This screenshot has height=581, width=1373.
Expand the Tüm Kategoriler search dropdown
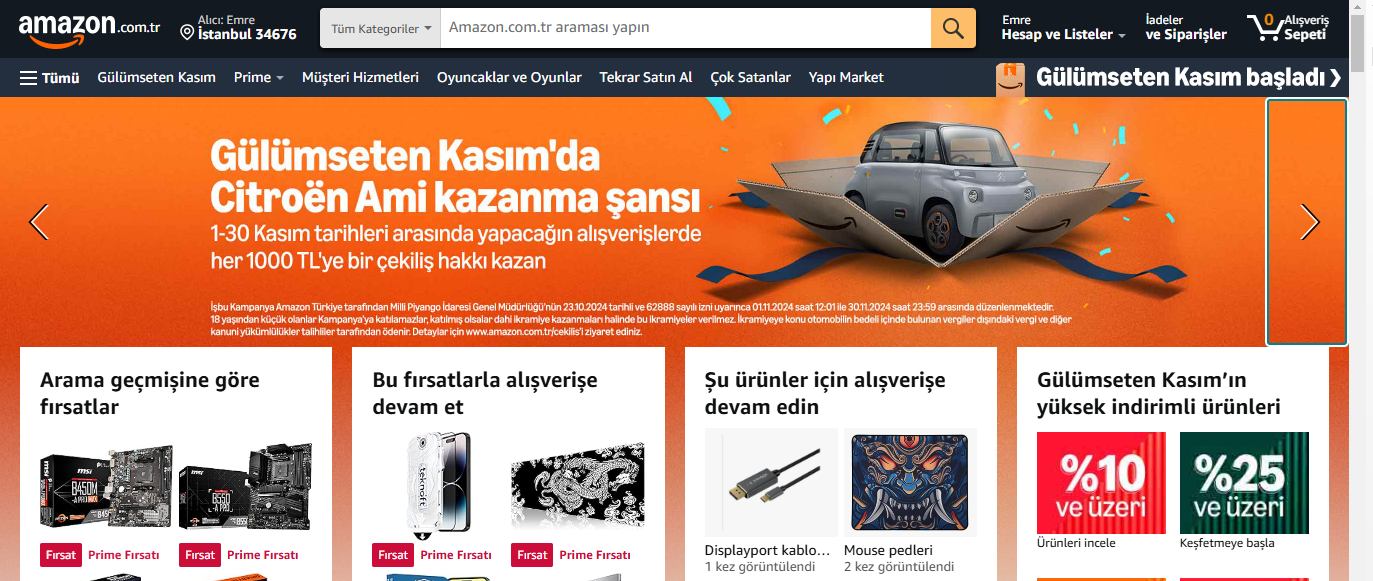pyautogui.click(x=380, y=28)
